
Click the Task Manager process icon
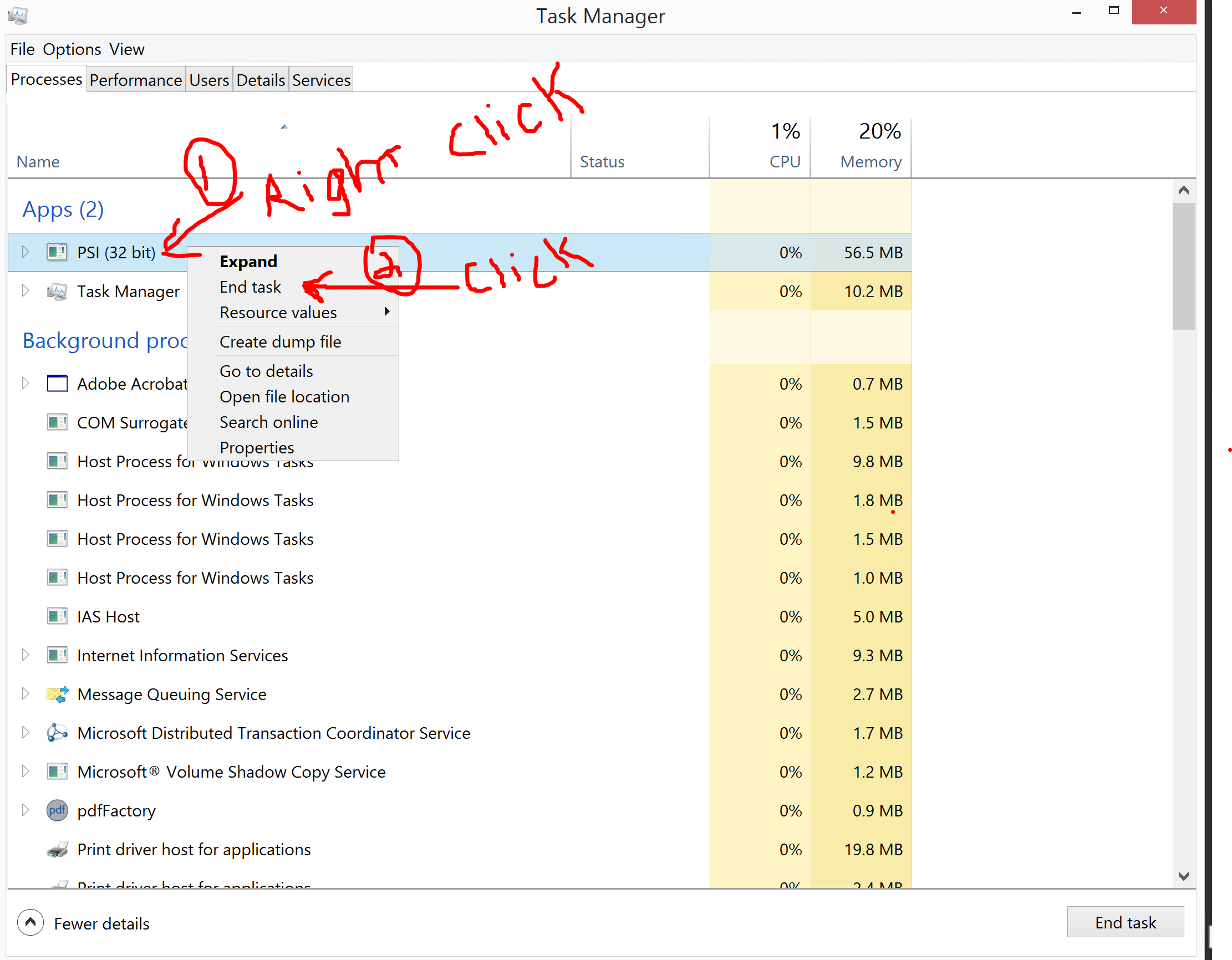click(x=57, y=291)
